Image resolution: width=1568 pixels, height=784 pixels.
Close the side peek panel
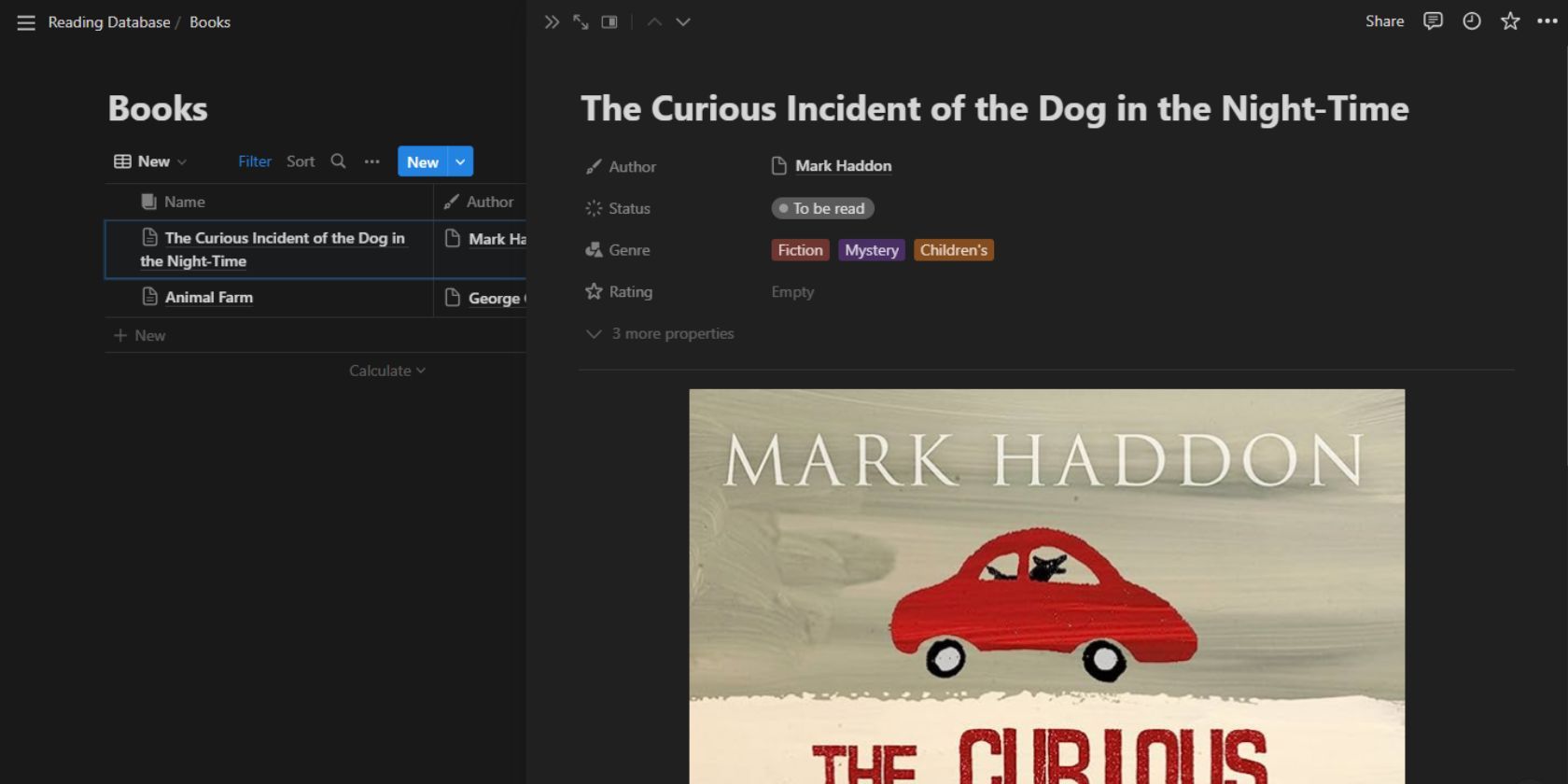tap(552, 22)
